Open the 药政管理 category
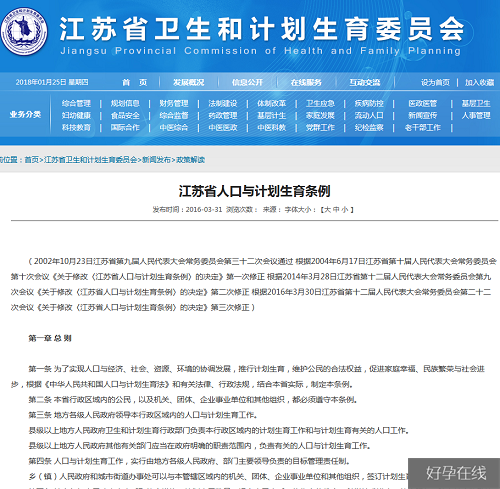Viewport: 500px width, 489px height. (x=223, y=116)
